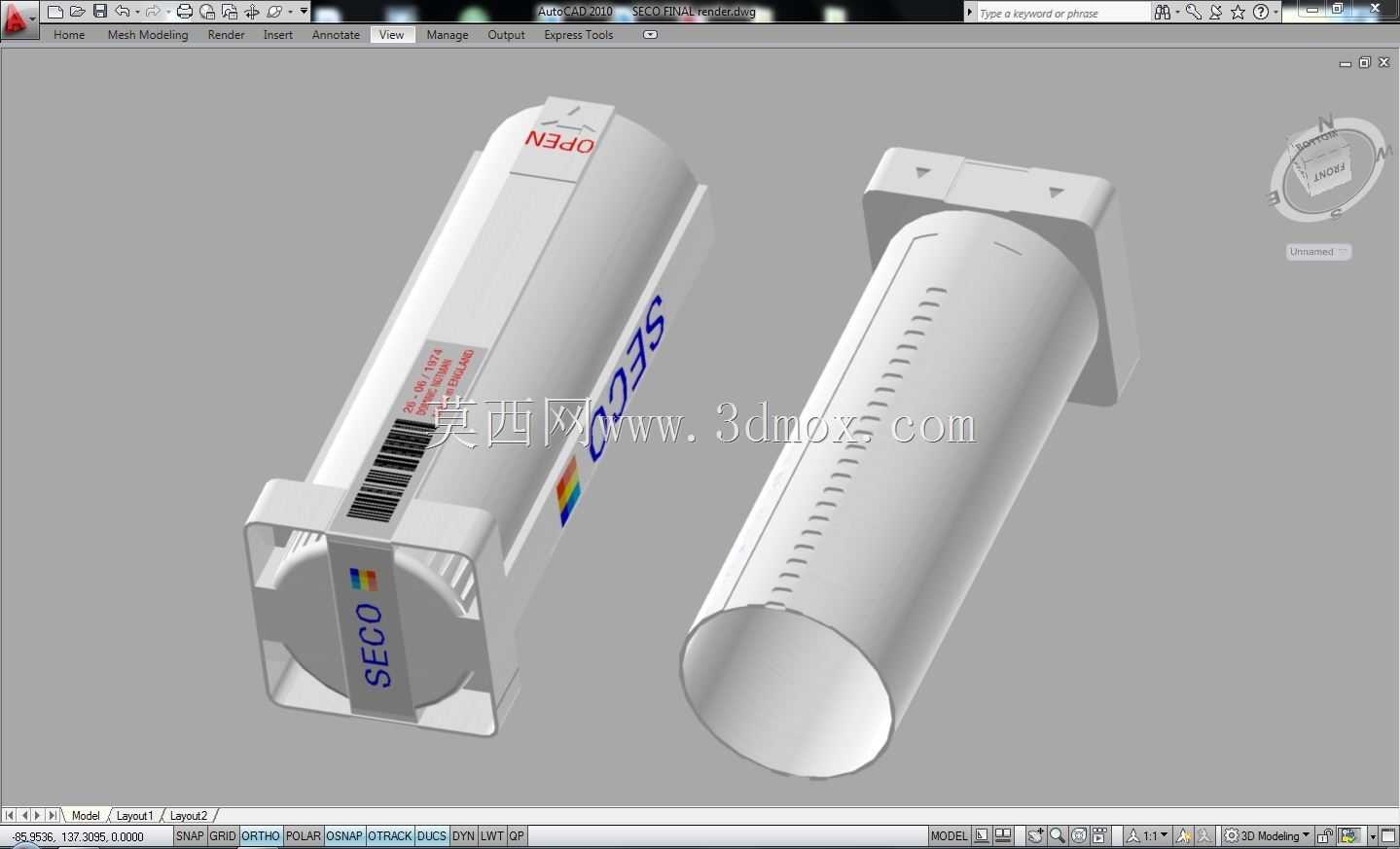1400x849 pixels.
Task: Click the Open file icon
Action: point(77,12)
